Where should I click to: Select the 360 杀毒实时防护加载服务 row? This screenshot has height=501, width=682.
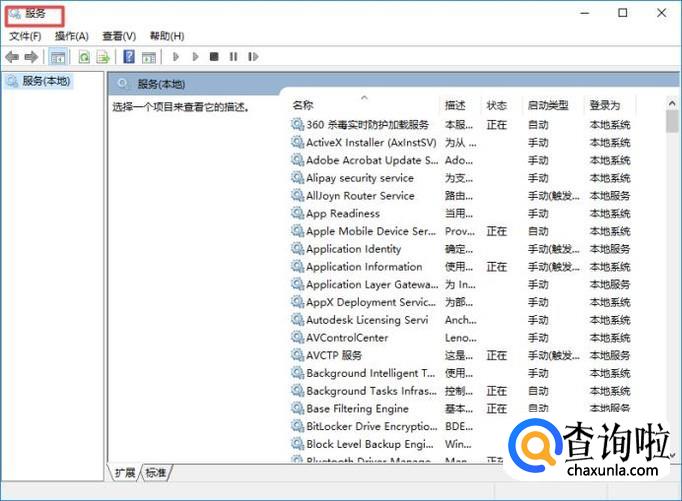(x=461, y=125)
